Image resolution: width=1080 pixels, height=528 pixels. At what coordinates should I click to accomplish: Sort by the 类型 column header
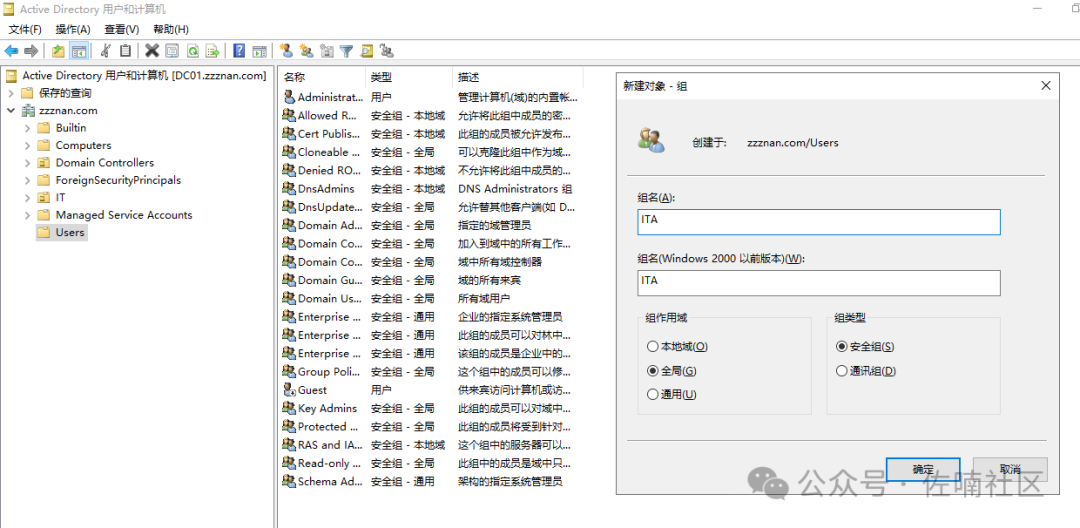pos(408,77)
